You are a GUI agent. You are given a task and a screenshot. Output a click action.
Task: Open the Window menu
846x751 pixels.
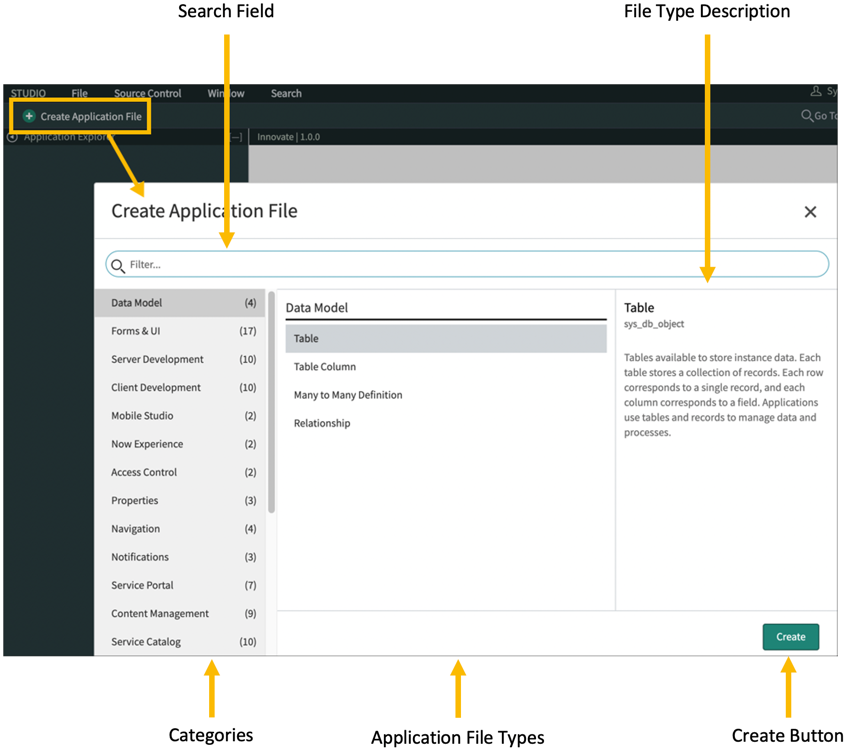point(225,93)
